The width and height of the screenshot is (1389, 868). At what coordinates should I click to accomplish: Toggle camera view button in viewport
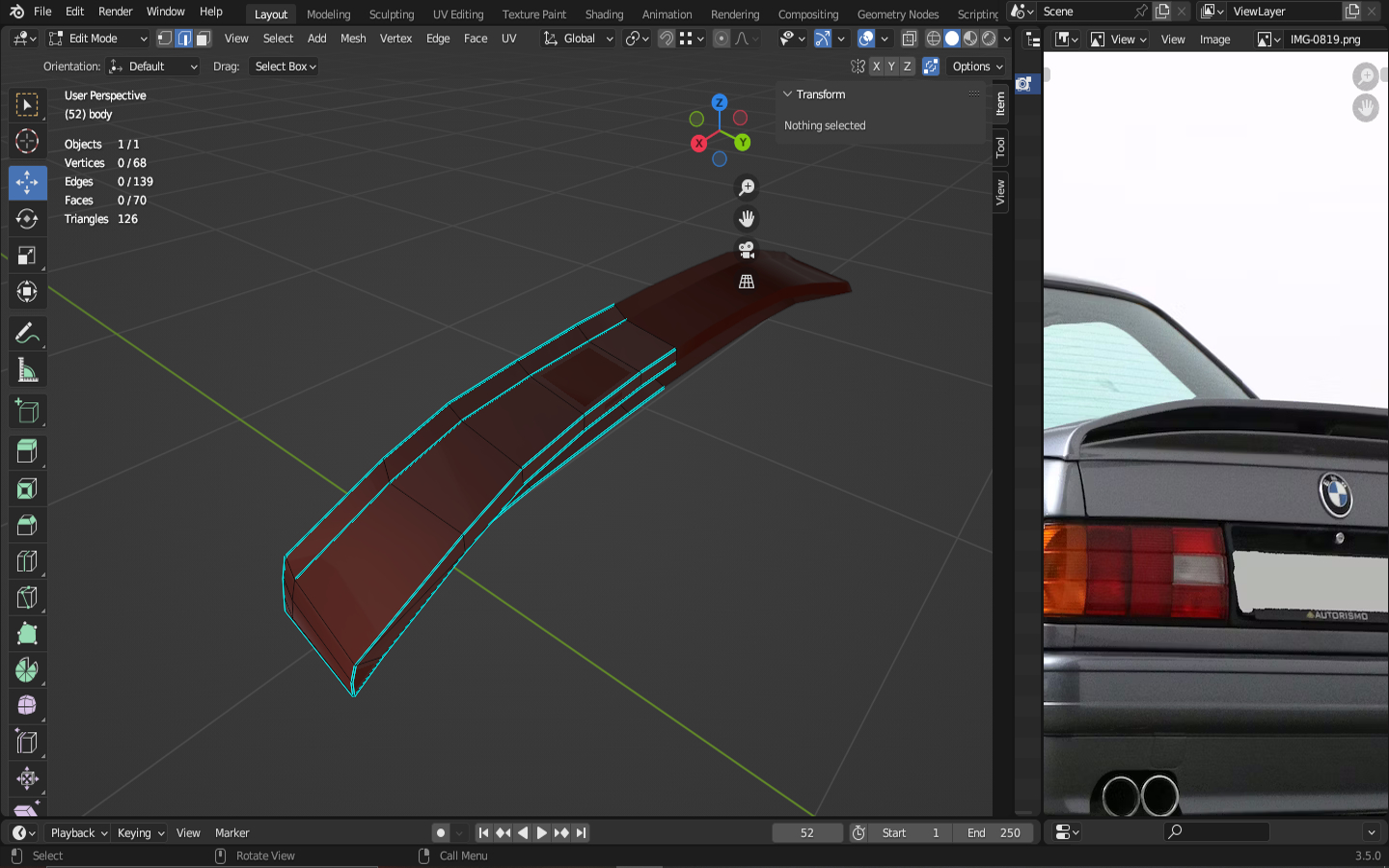coord(747,250)
